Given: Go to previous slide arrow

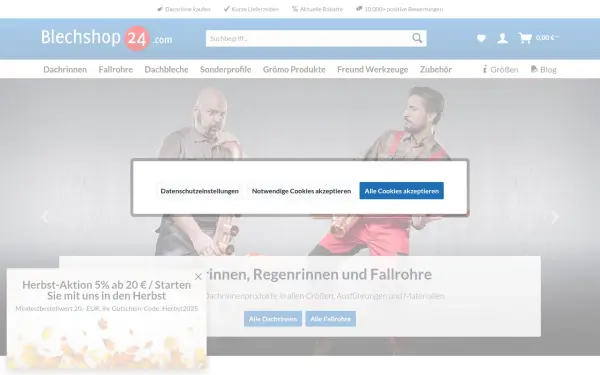Looking at the screenshot, I should point(45,217).
